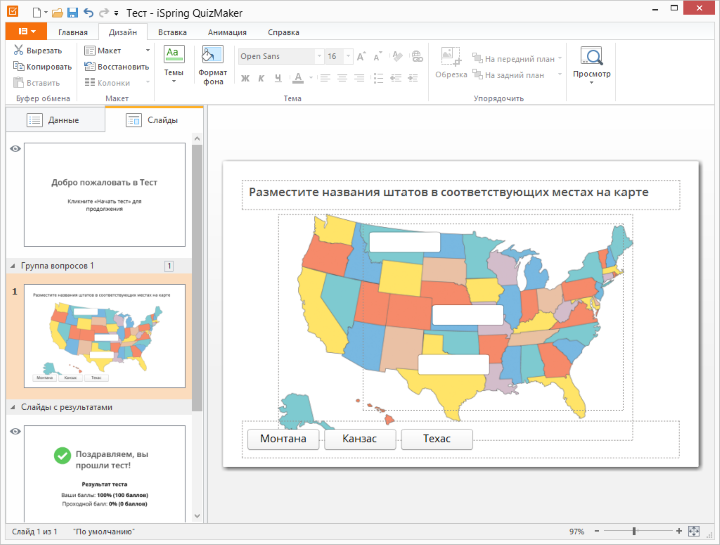Open the Колонки columns dropdown
Viewport: 720px width, 545px height.
tap(117, 83)
